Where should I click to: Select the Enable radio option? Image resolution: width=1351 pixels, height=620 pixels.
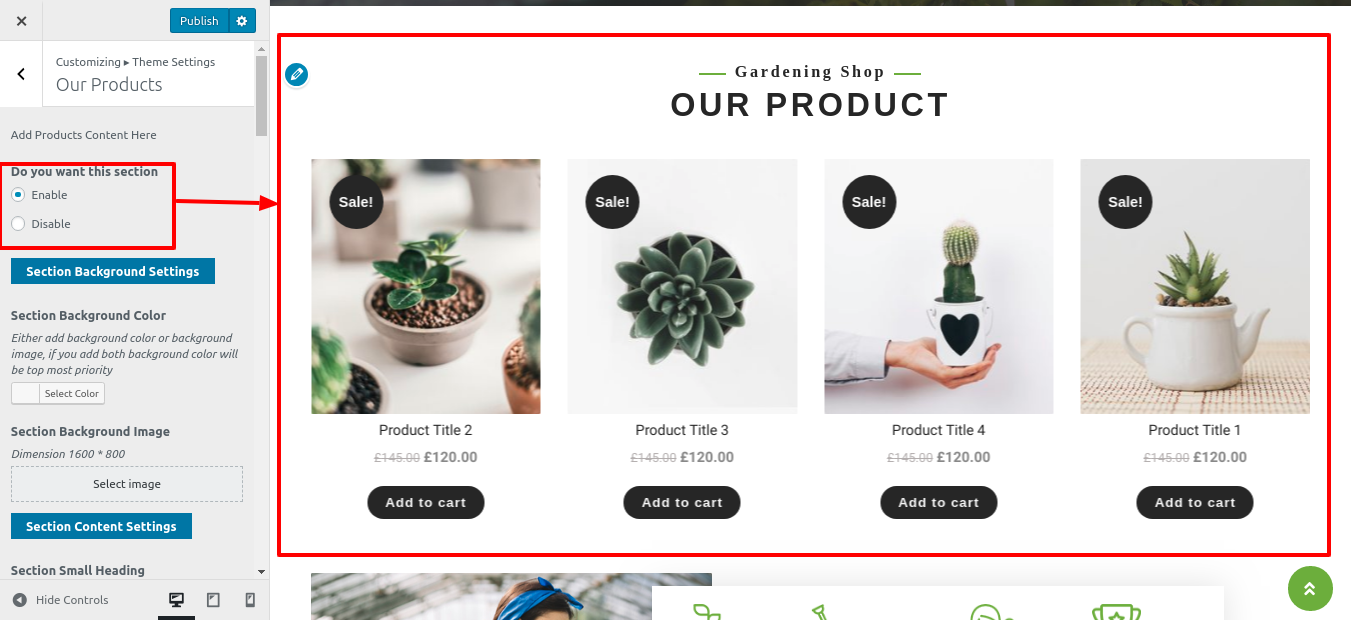point(18,195)
